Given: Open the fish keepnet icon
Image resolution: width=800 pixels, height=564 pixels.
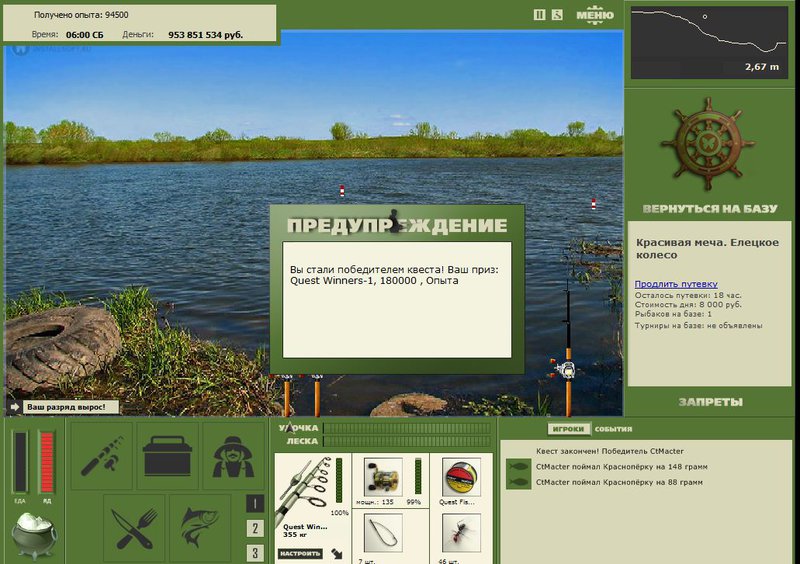Looking at the screenshot, I should (x=200, y=528).
